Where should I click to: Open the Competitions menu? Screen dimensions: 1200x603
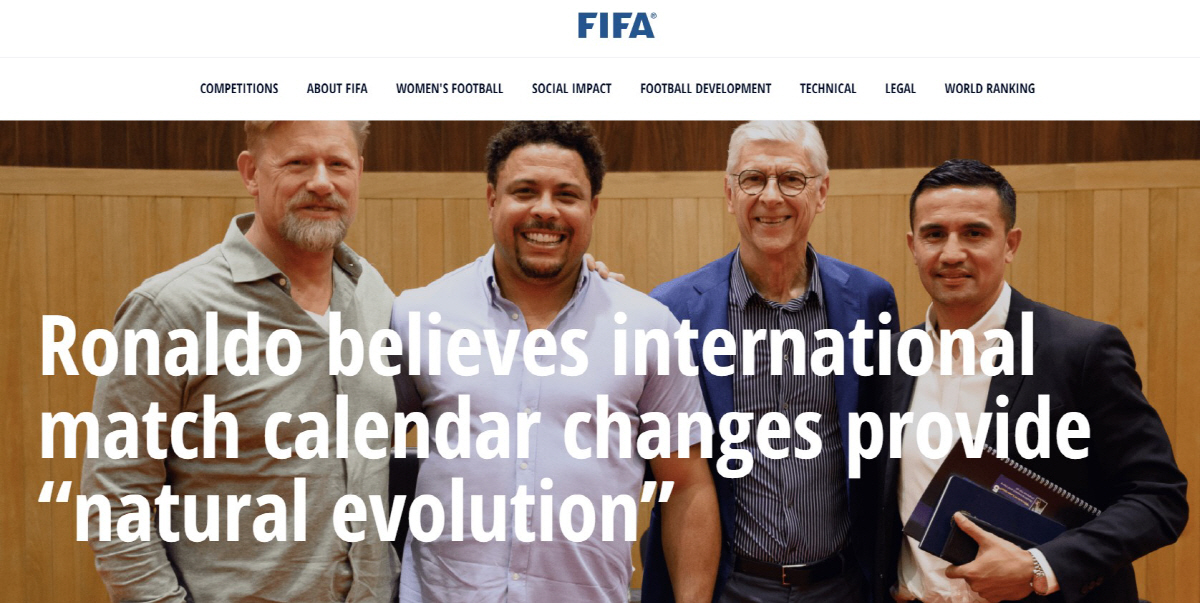239,89
